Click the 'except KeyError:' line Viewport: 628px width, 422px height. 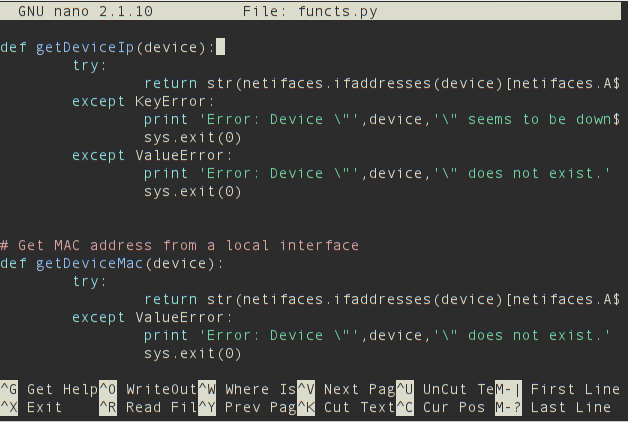coord(143,101)
